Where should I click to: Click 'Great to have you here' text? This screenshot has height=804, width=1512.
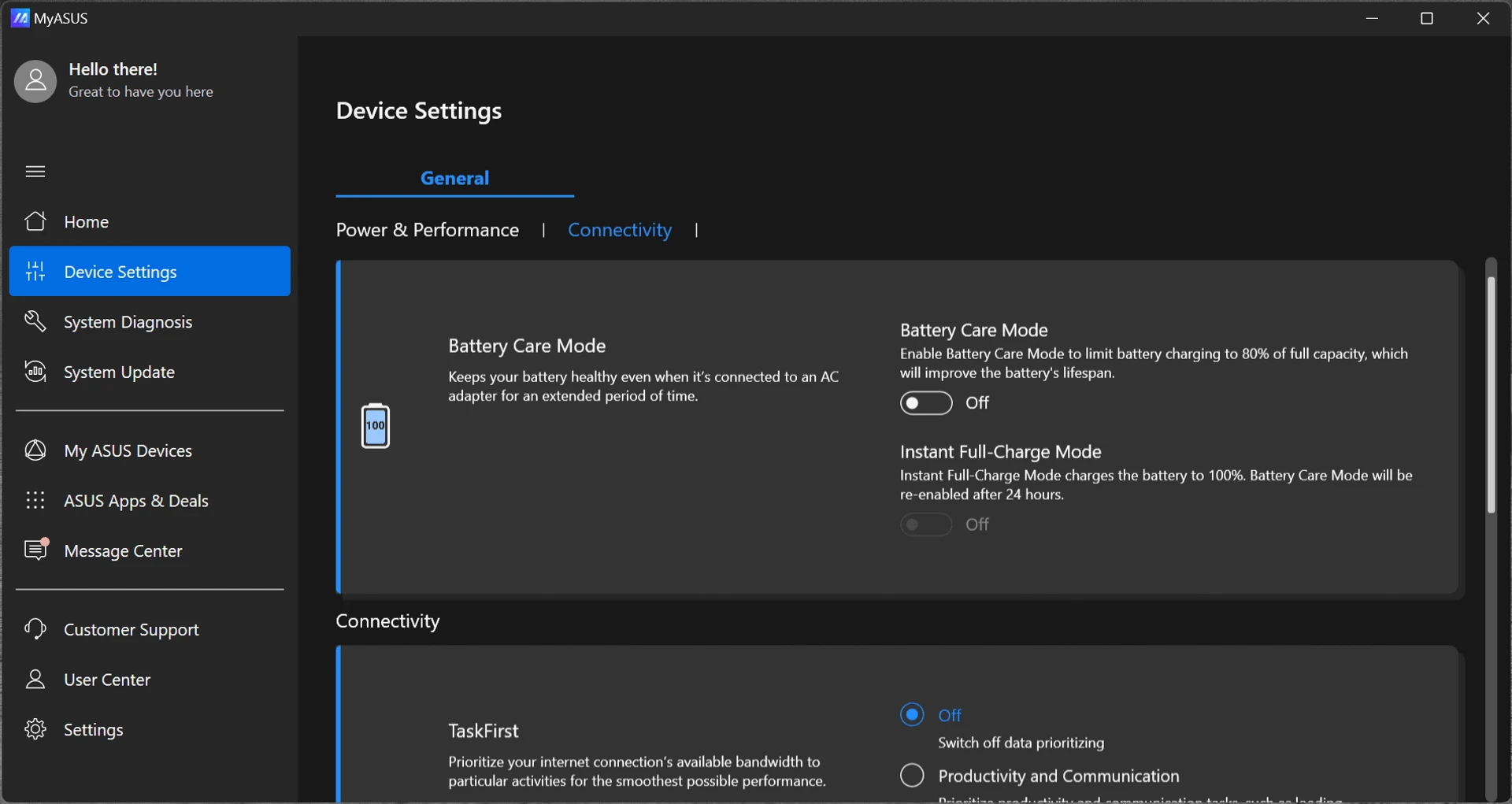click(x=141, y=92)
